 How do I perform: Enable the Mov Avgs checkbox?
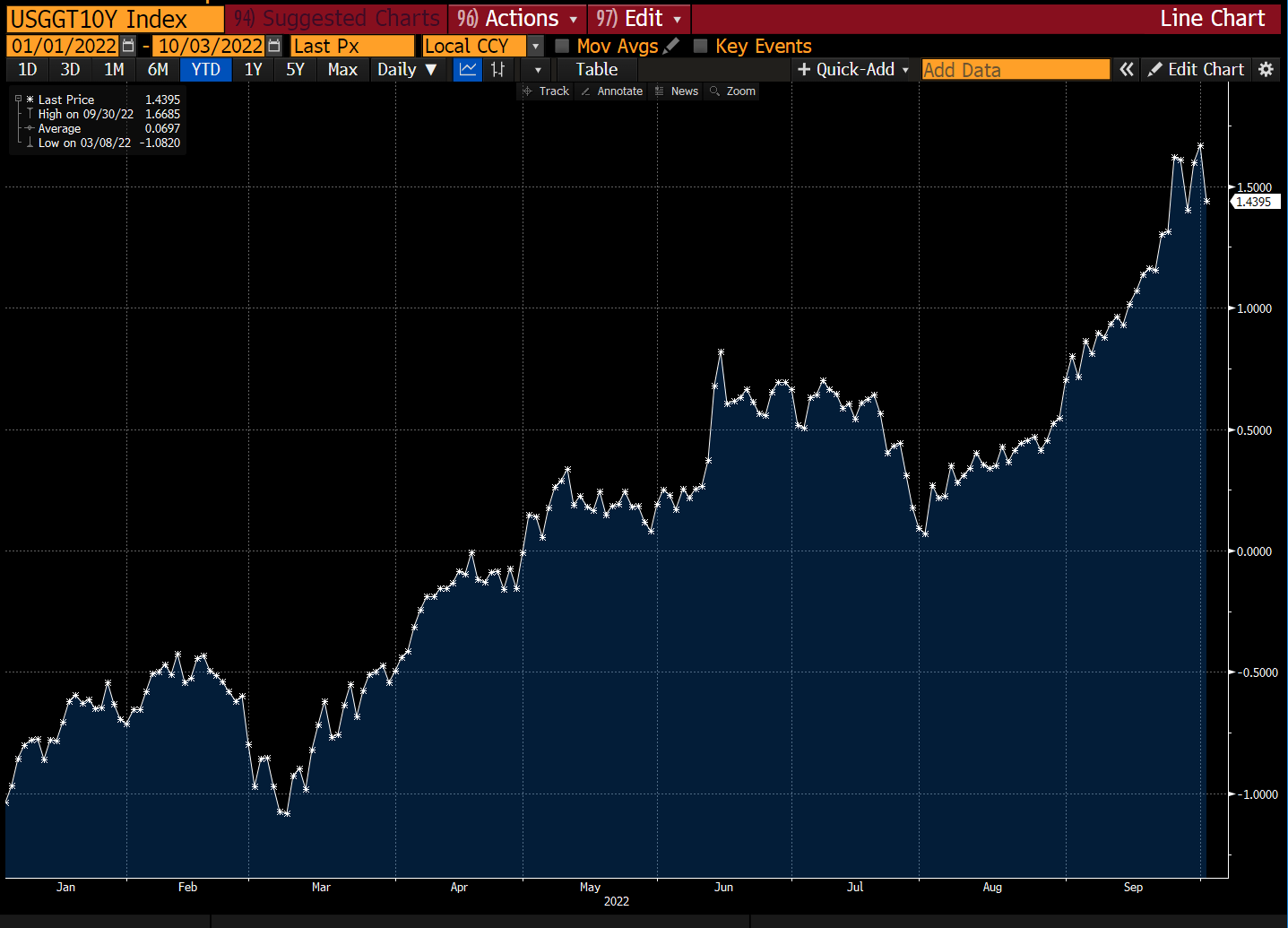click(562, 46)
